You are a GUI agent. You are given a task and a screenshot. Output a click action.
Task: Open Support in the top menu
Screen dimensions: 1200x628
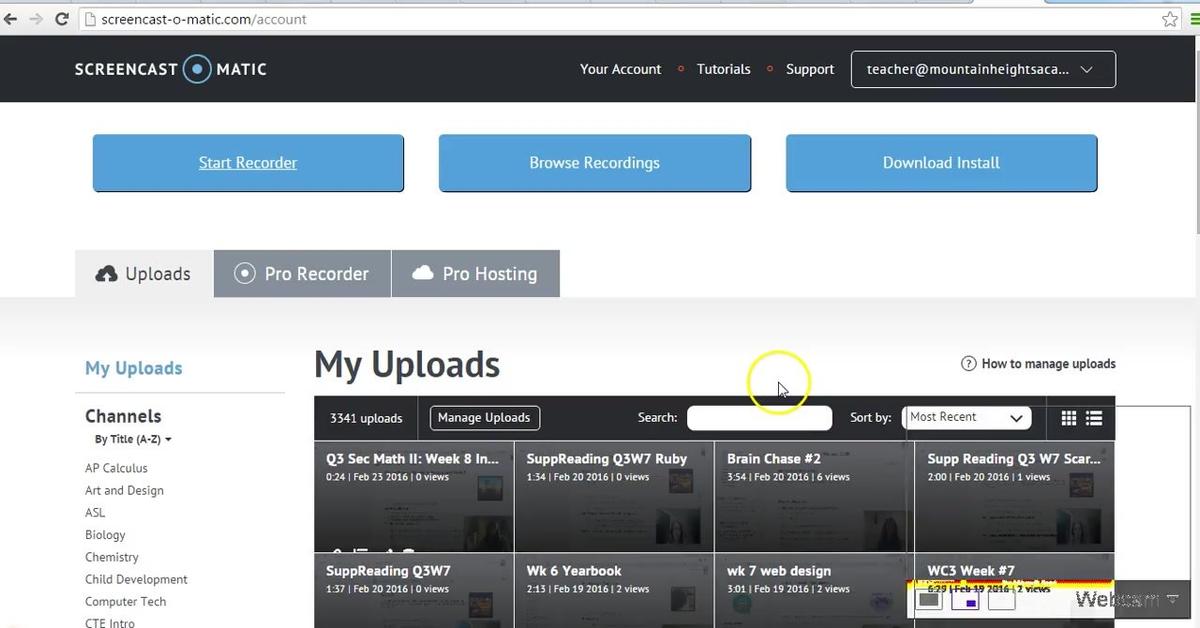tap(810, 69)
